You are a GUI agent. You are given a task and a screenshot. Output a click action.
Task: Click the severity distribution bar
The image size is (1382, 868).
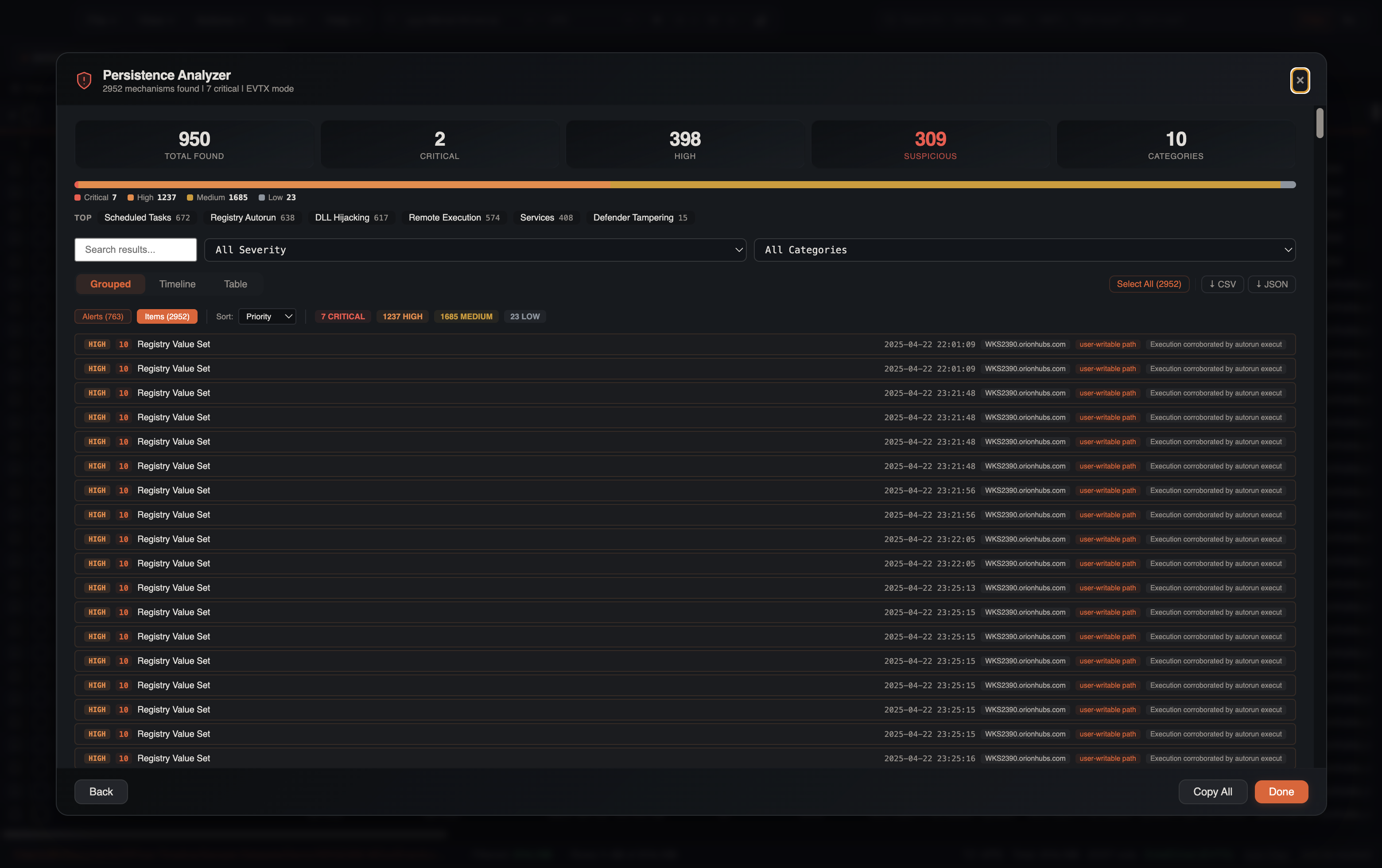tap(685, 185)
